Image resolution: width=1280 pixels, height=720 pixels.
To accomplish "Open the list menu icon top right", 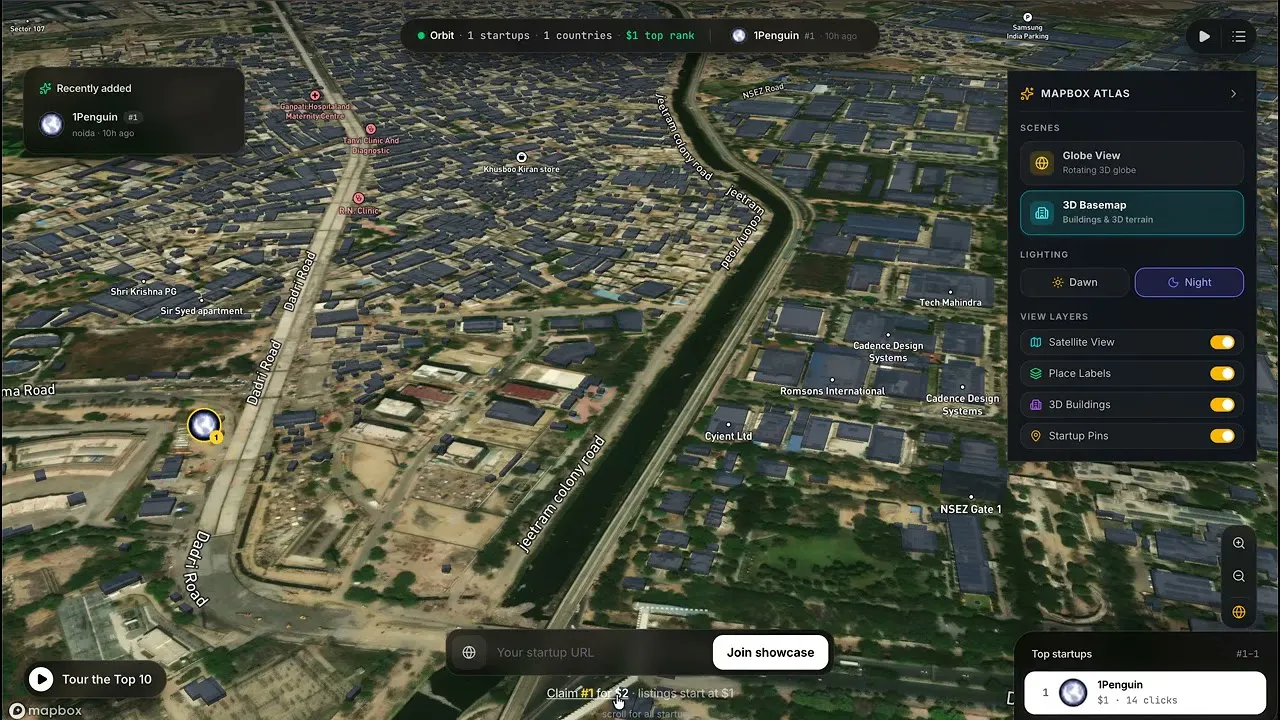I will (x=1239, y=36).
